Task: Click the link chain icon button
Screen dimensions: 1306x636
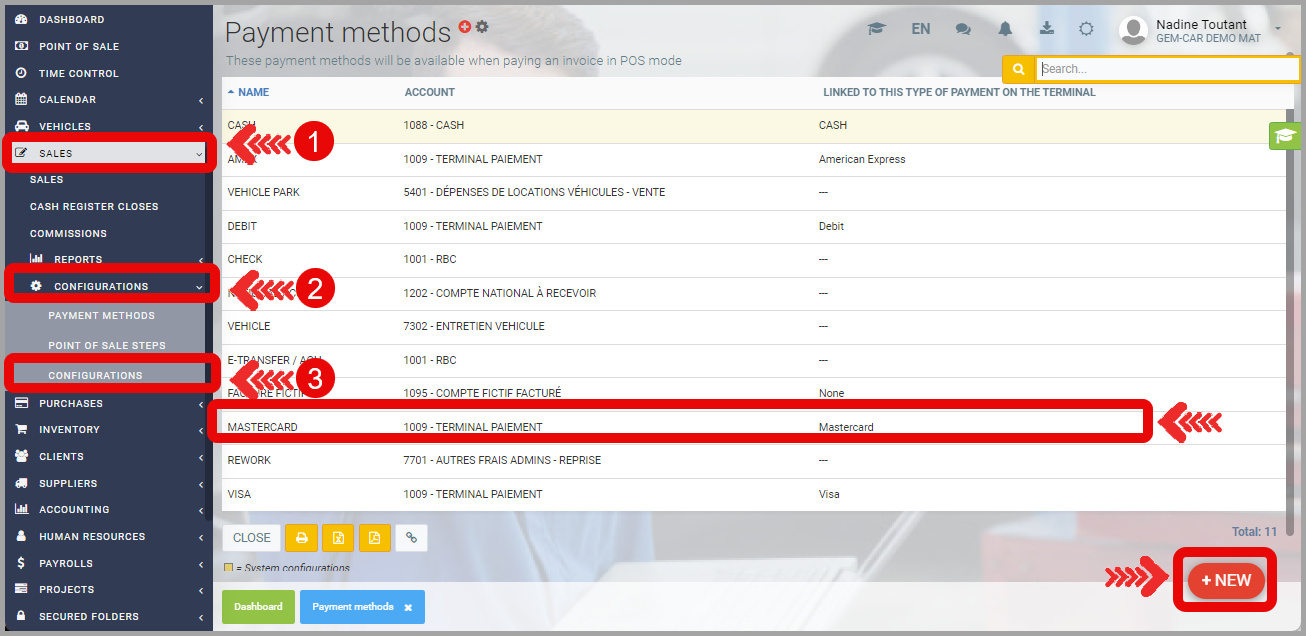Action: (411, 538)
